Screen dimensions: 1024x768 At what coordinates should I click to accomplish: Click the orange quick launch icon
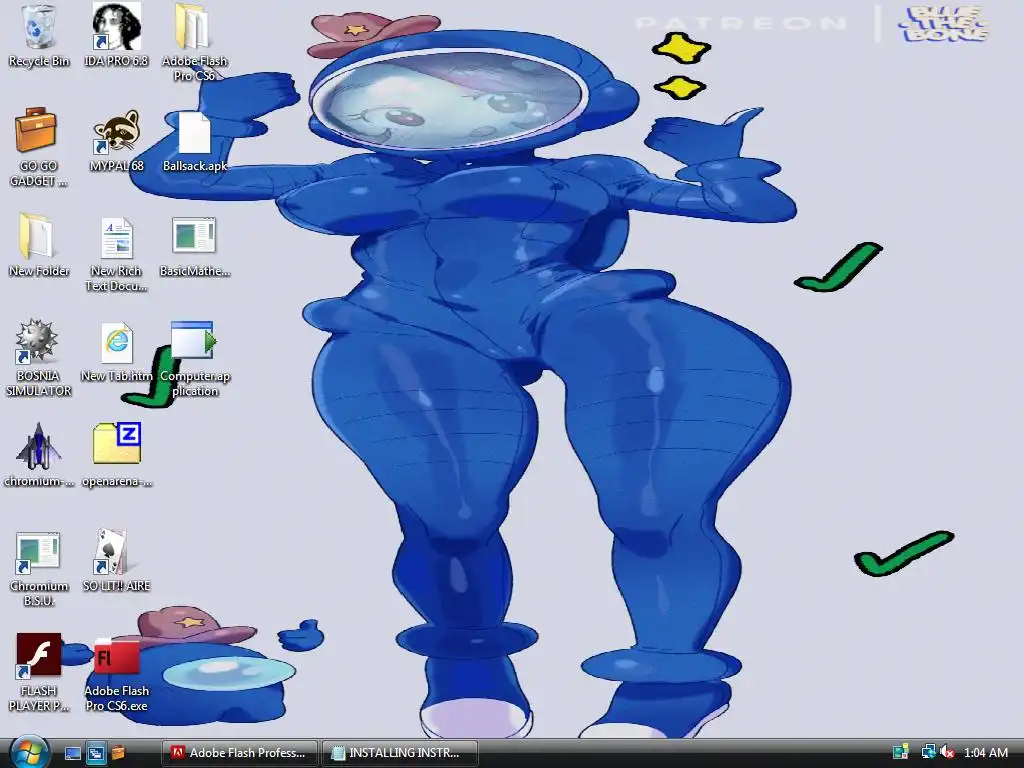coord(118,753)
